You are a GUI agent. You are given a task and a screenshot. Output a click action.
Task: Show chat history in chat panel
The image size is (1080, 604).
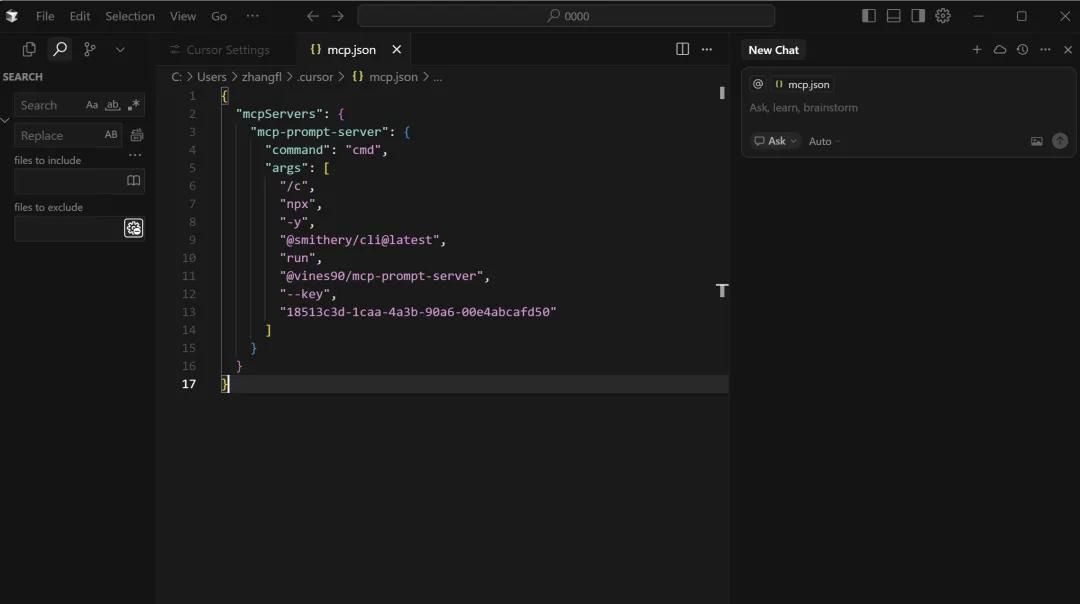click(1022, 49)
